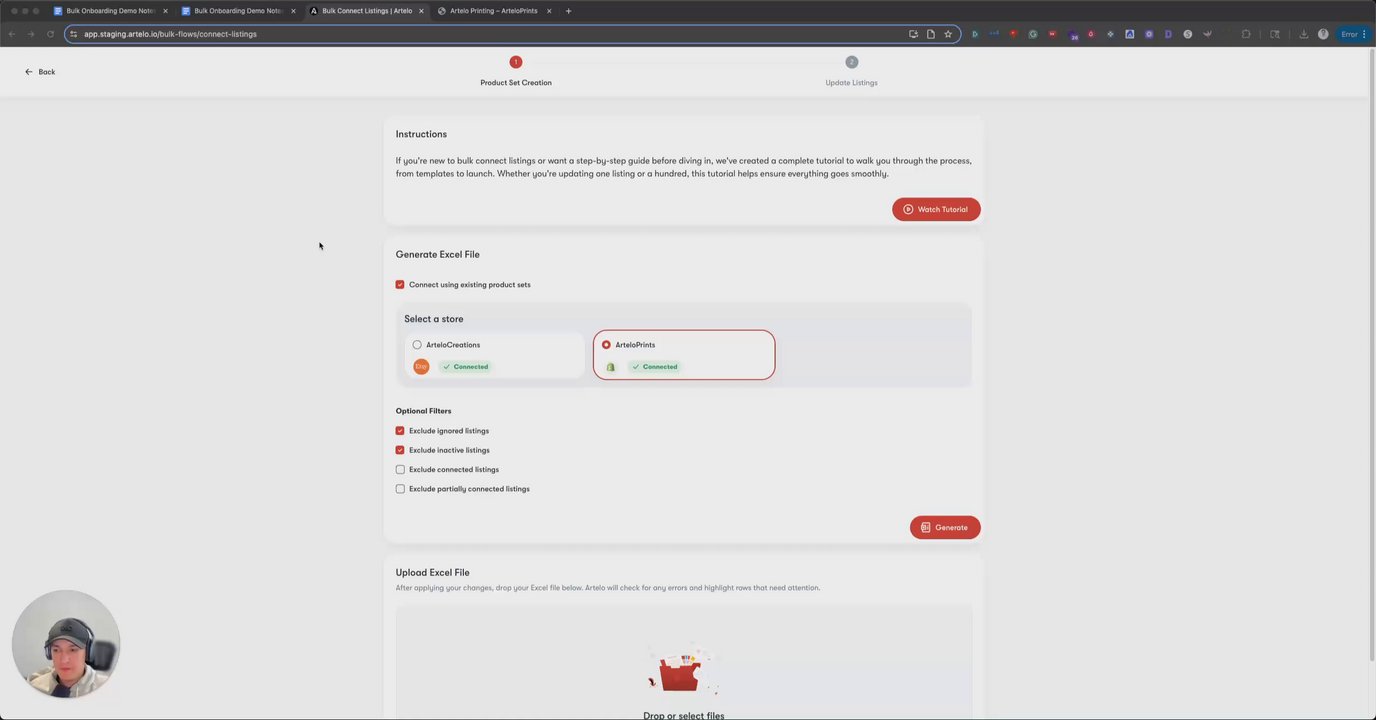Click step 1 circle above Product Set Creation

[516, 62]
